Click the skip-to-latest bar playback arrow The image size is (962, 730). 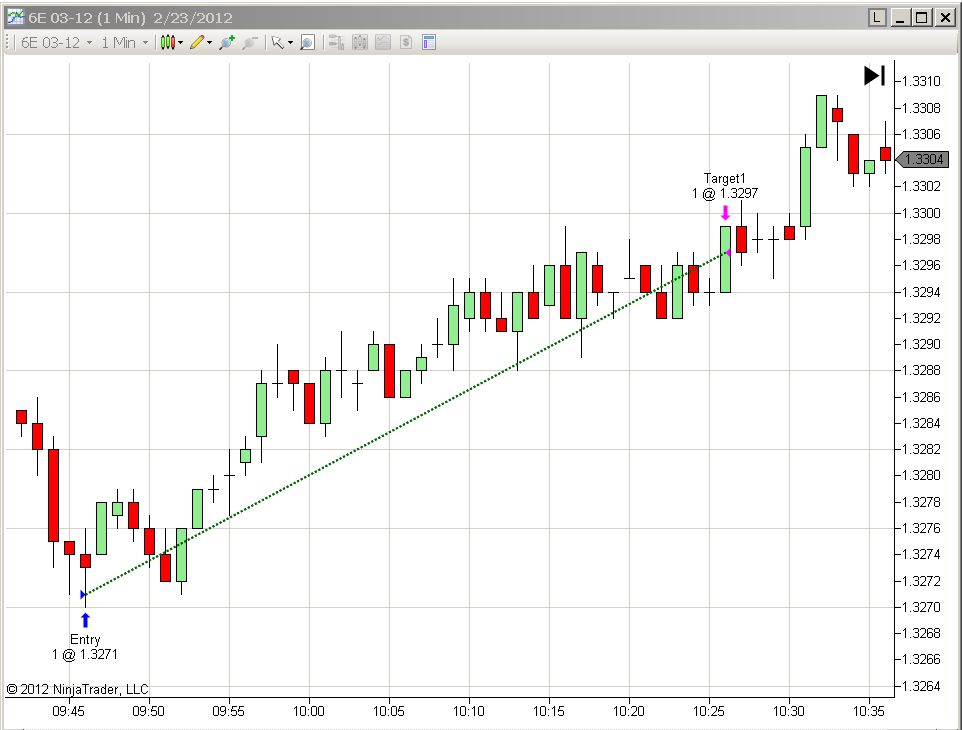874,75
